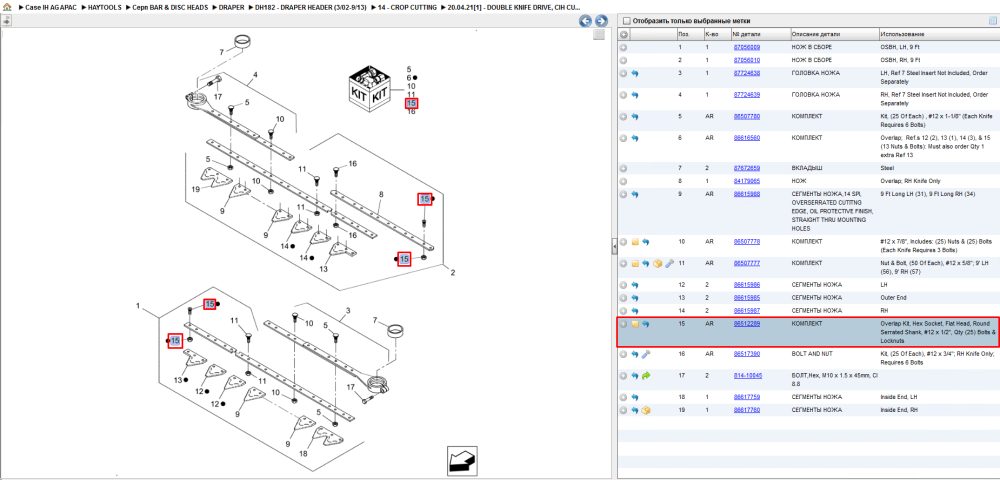The width and height of the screenshot is (1000, 480).
Task: Click the small square button above the diagram
Action: (x=598, y=35)
